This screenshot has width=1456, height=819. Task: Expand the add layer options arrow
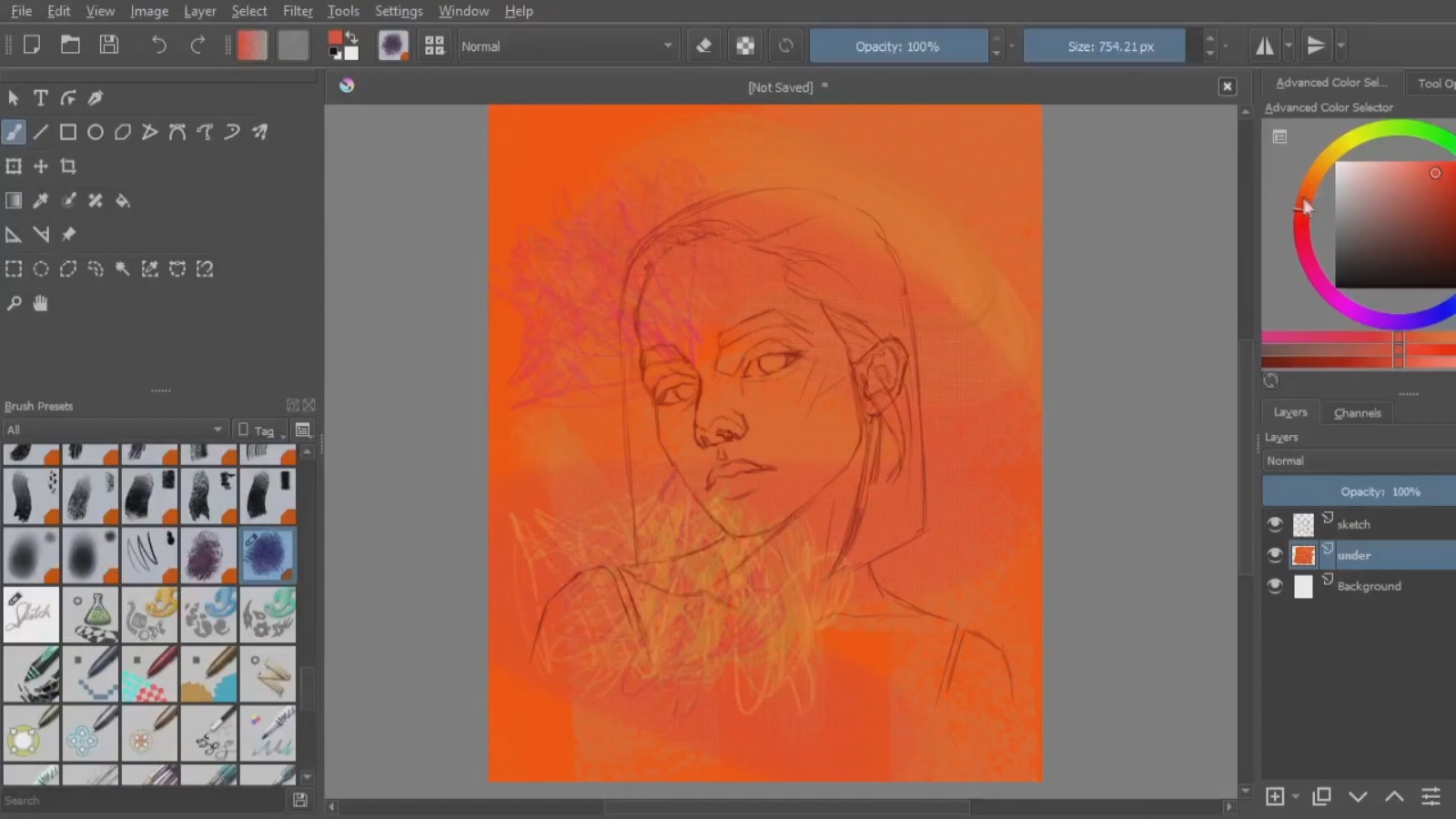tap(1295, 797)
